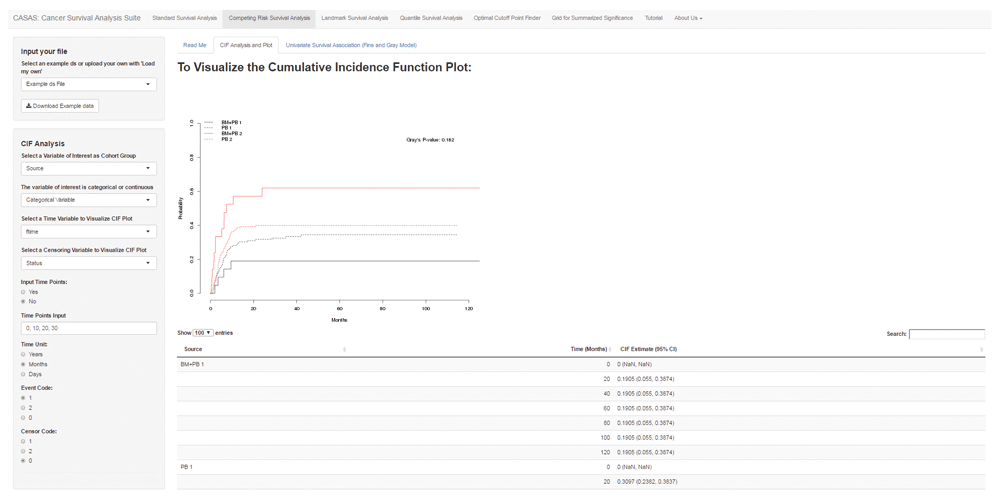Select Days as the time unit
1000x503 pixels.
click(24, 374)
